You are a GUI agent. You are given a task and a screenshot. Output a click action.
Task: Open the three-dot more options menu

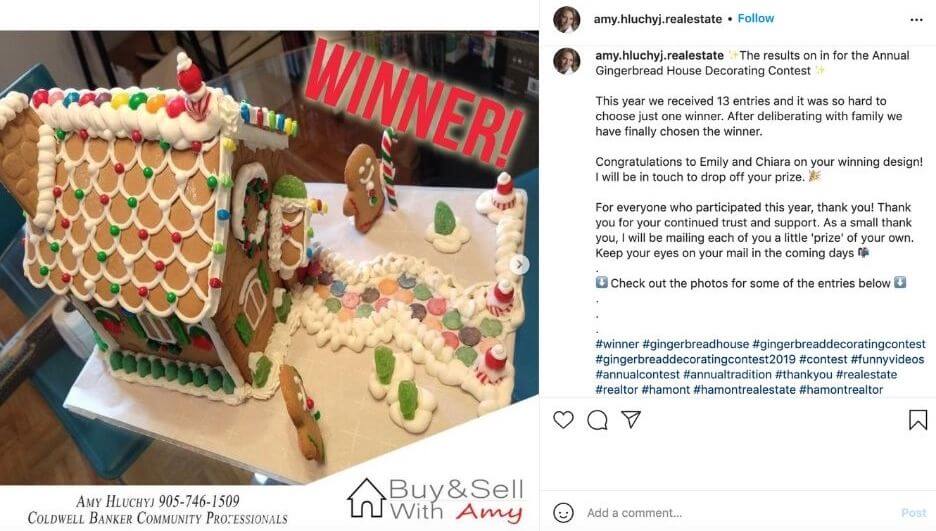pos(916,20)
